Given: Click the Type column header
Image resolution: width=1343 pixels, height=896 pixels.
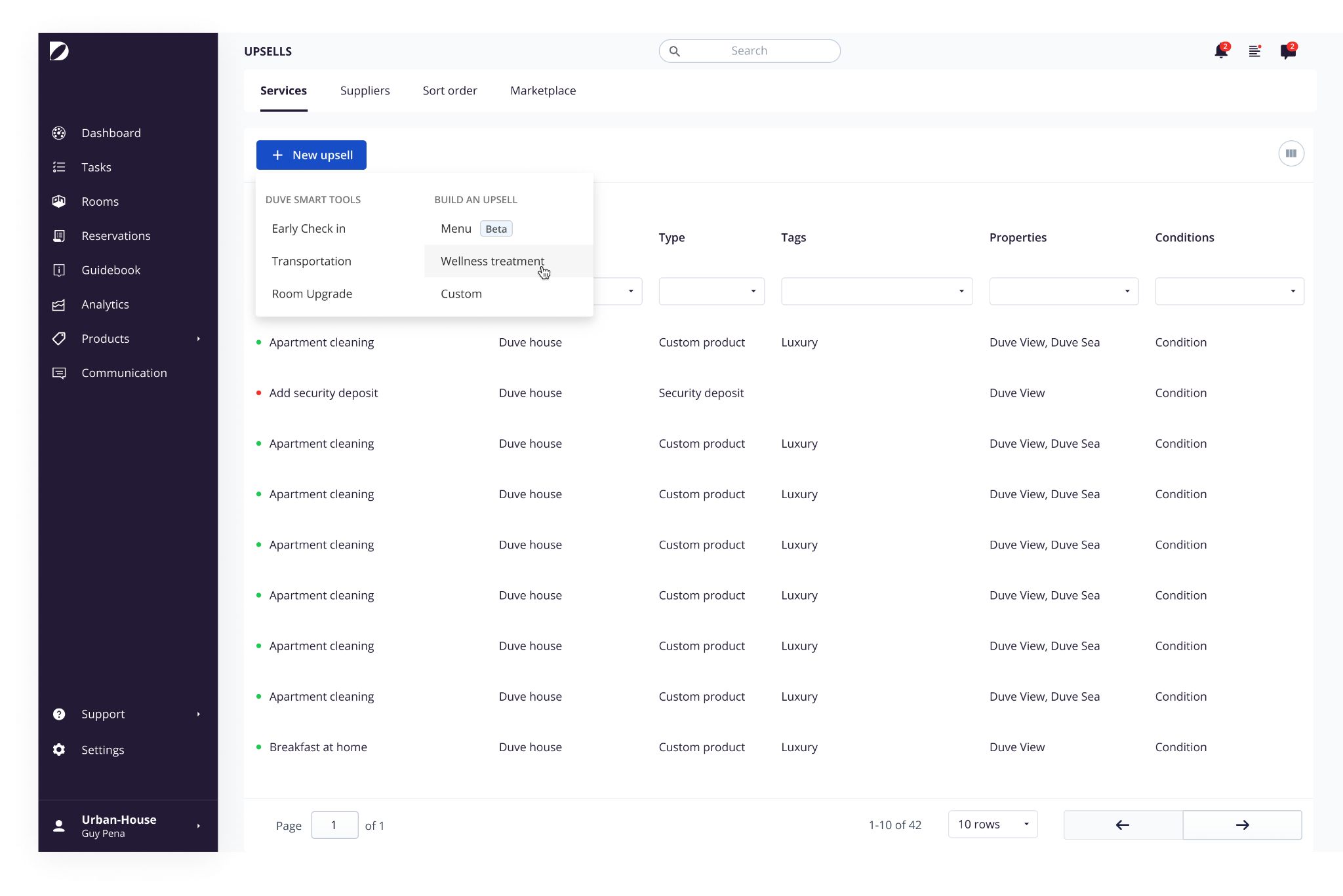Looking at the screenshot, I should (671, 238).
